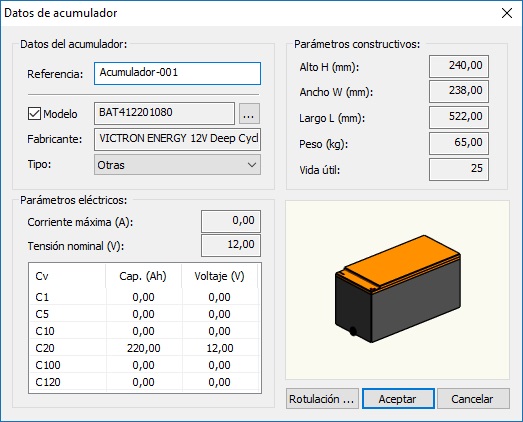
Task: Click the C20 voltage cell 12,00
Action: tap(220, 348)
